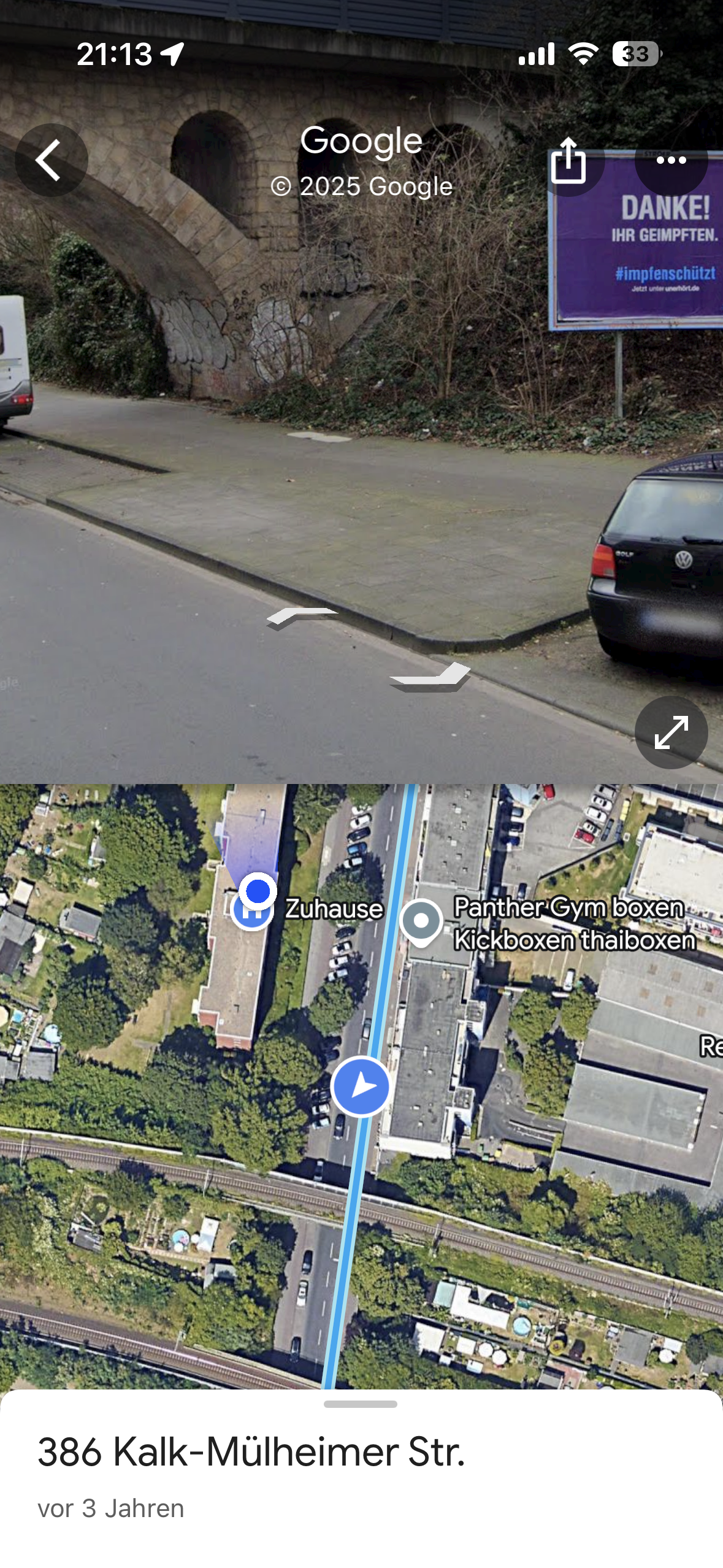The image size is (723, 1568).
Task: Tap the partially visible 'Re' map label
Action: (x=711, y=1046)
